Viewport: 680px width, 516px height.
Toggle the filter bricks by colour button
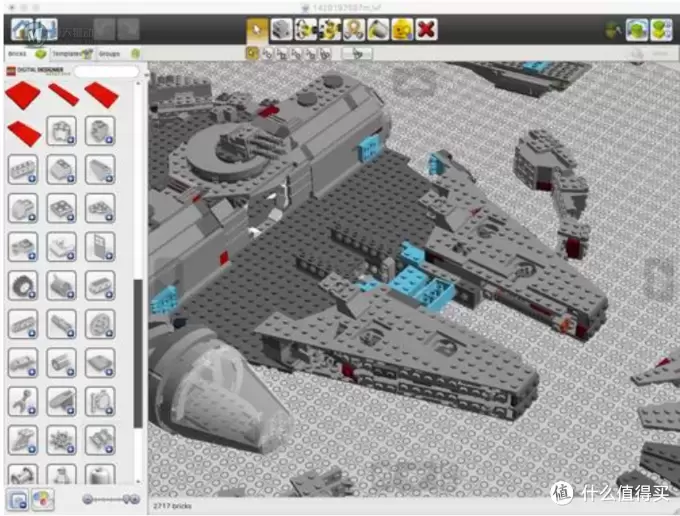click(42, 500)
